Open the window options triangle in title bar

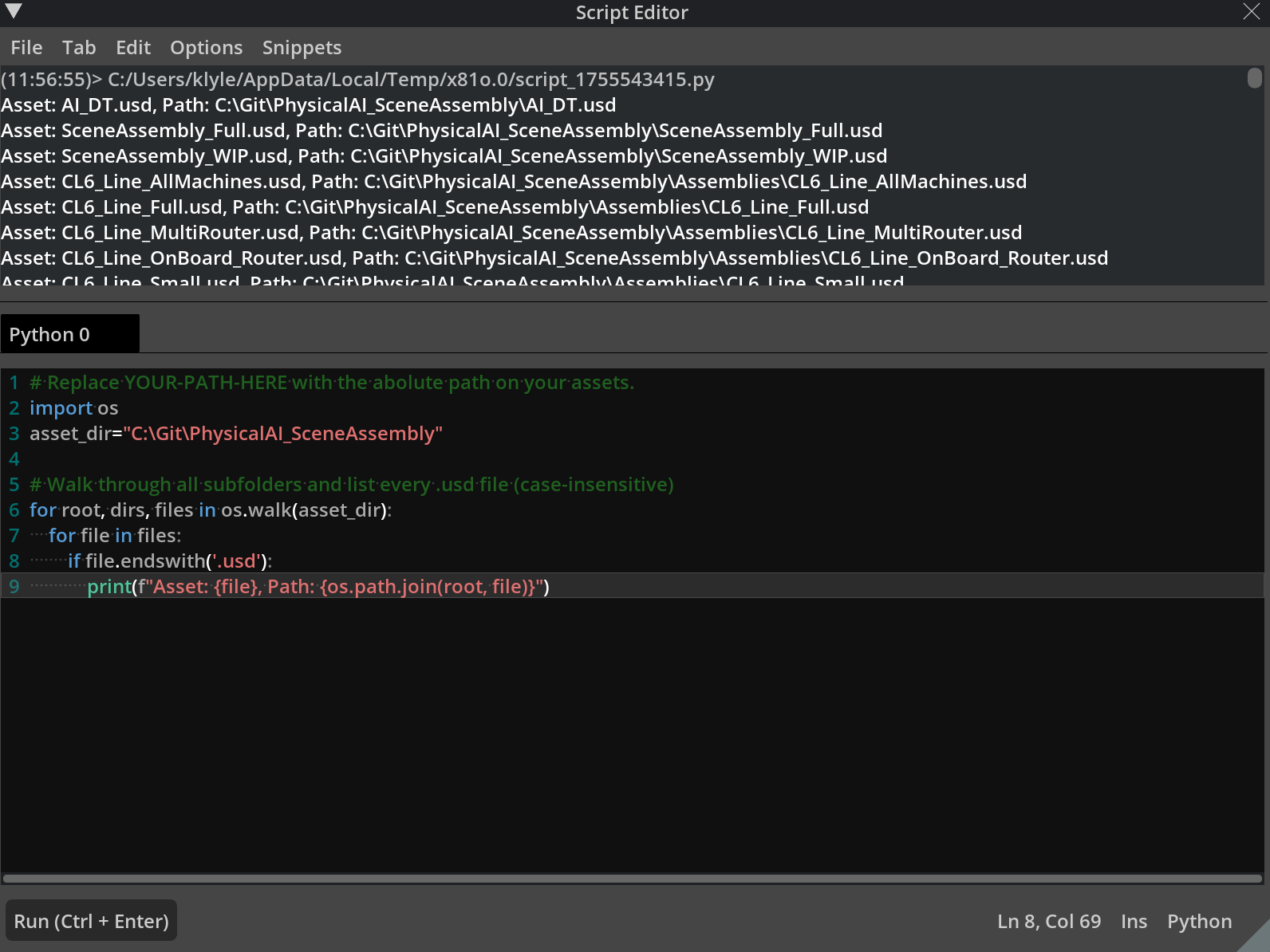click(x=14, y=11)
